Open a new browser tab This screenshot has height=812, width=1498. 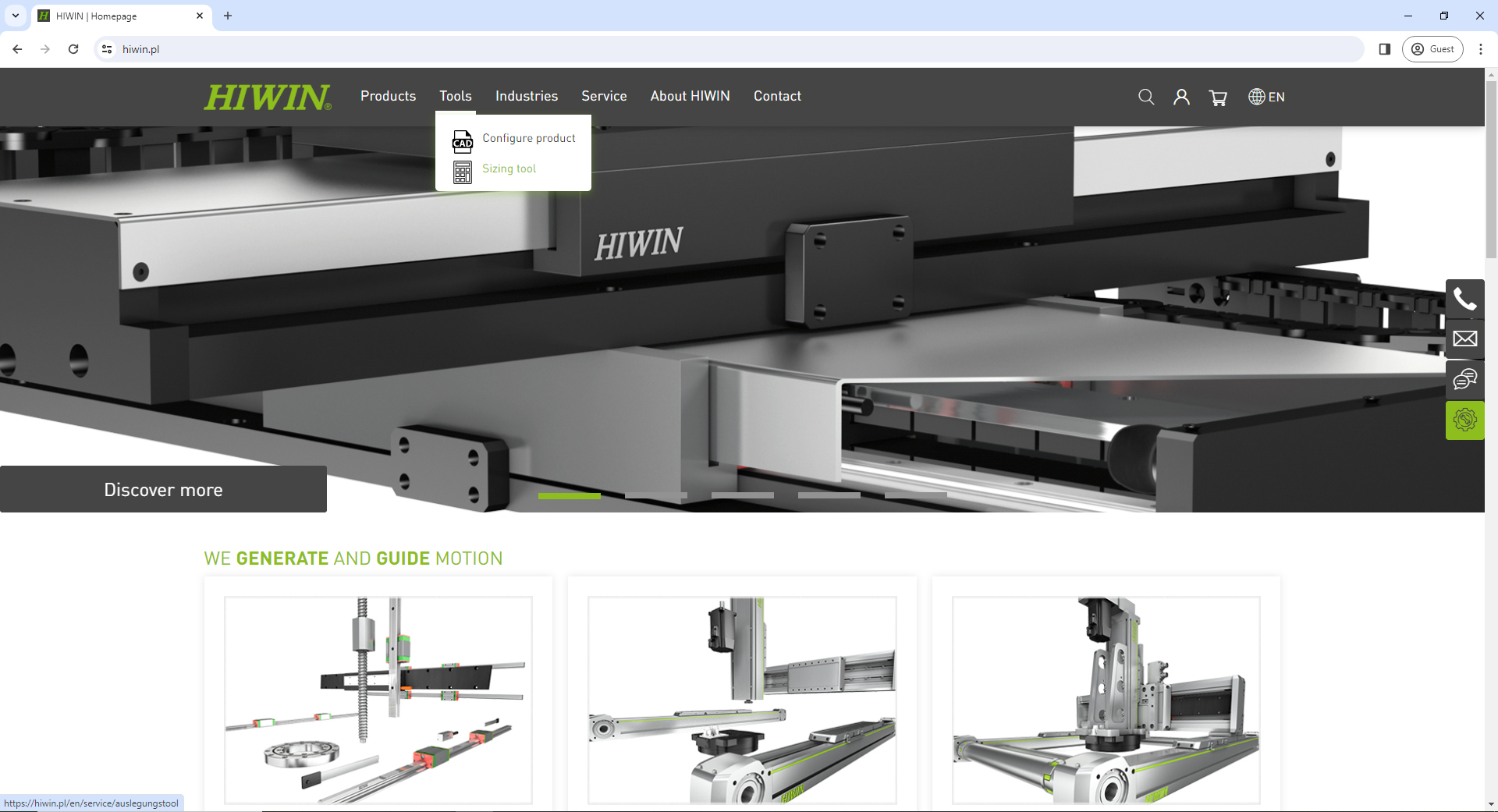(x=228, y=16)
